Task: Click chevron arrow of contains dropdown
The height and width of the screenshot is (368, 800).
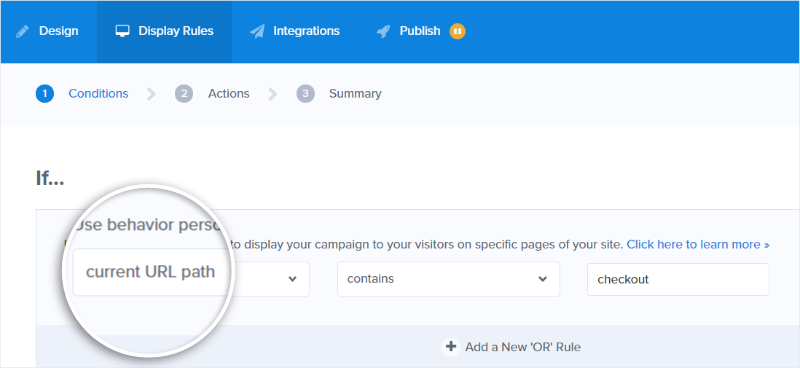Action: 543,279
